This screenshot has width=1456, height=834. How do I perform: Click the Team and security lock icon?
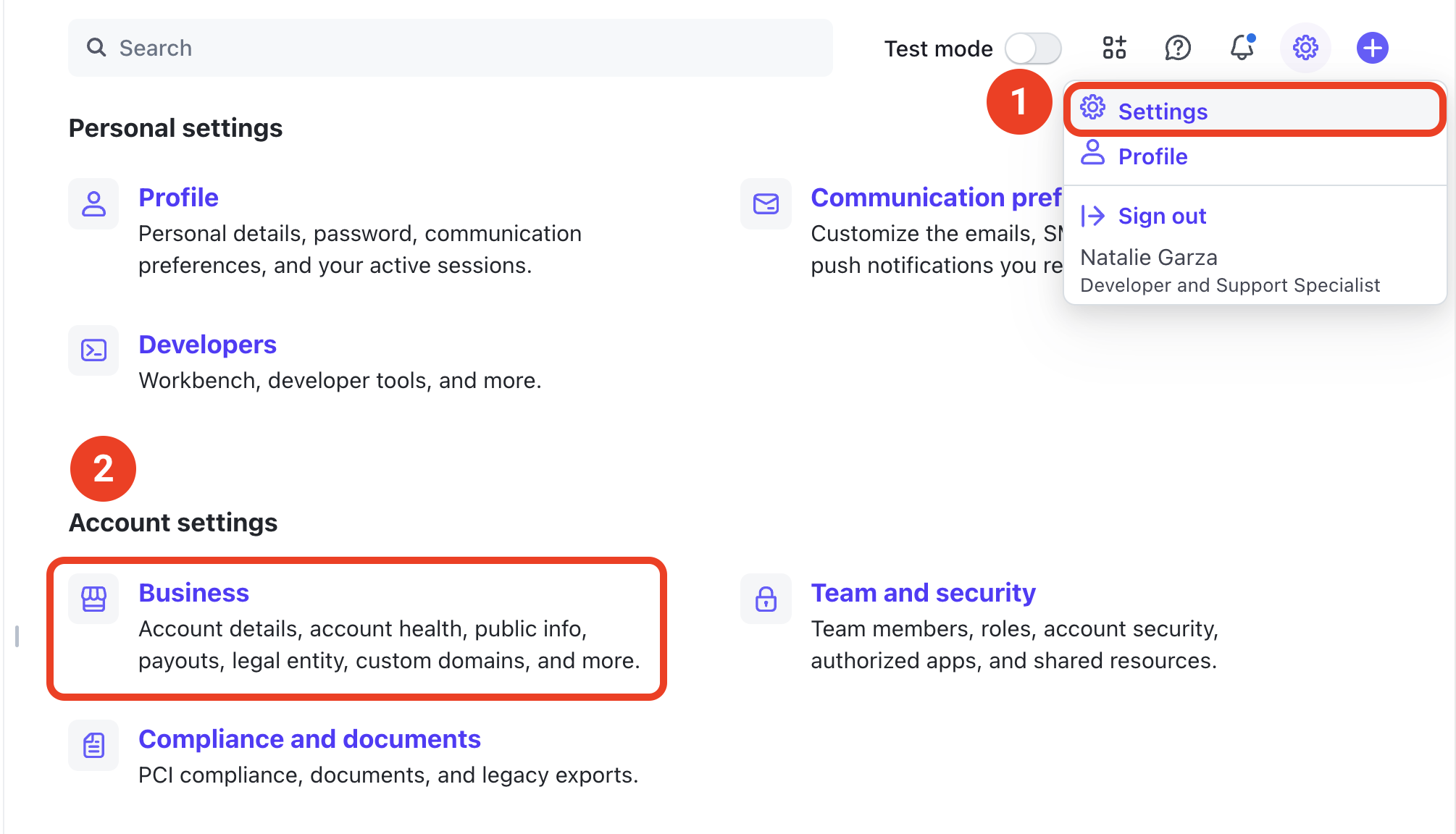tap(766, 599)
